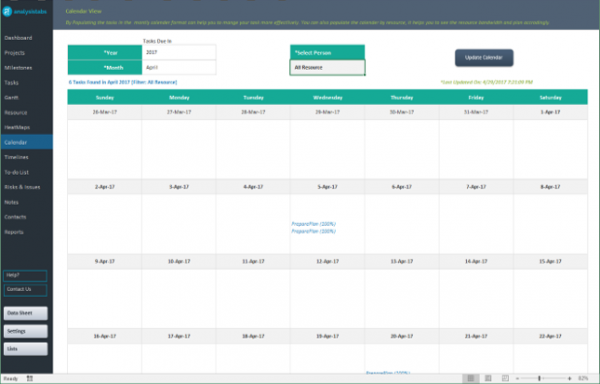Select the 1-Apr-17 date cell
Screen dimensions: 600x384
550,112
